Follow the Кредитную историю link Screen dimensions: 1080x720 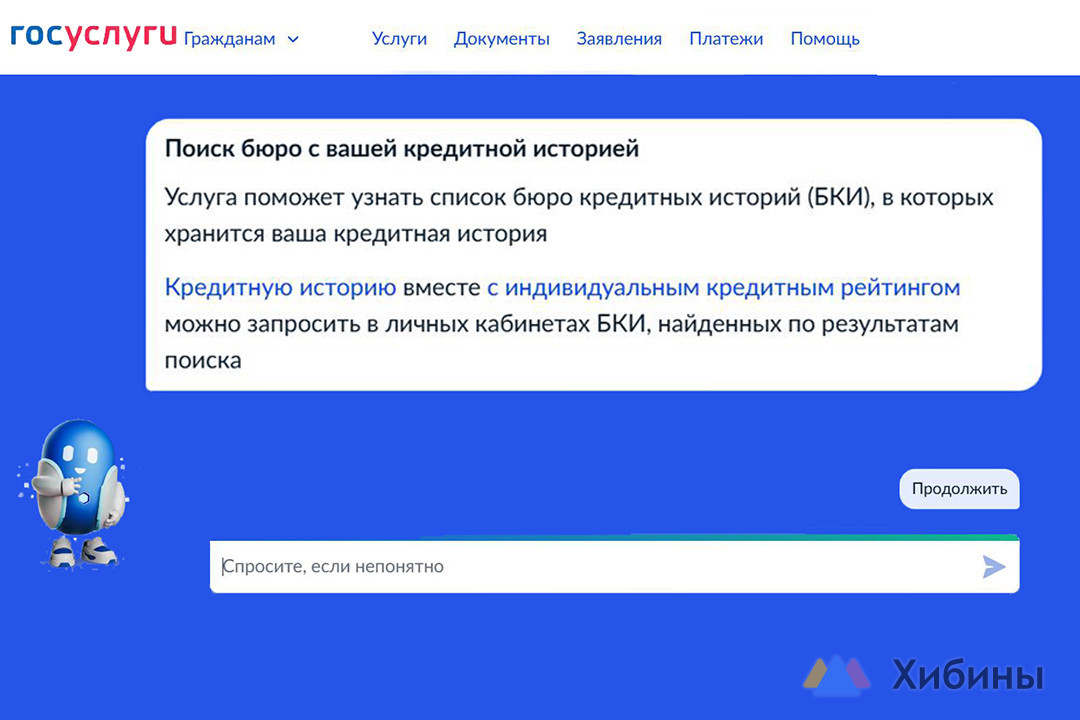(280, 287)
